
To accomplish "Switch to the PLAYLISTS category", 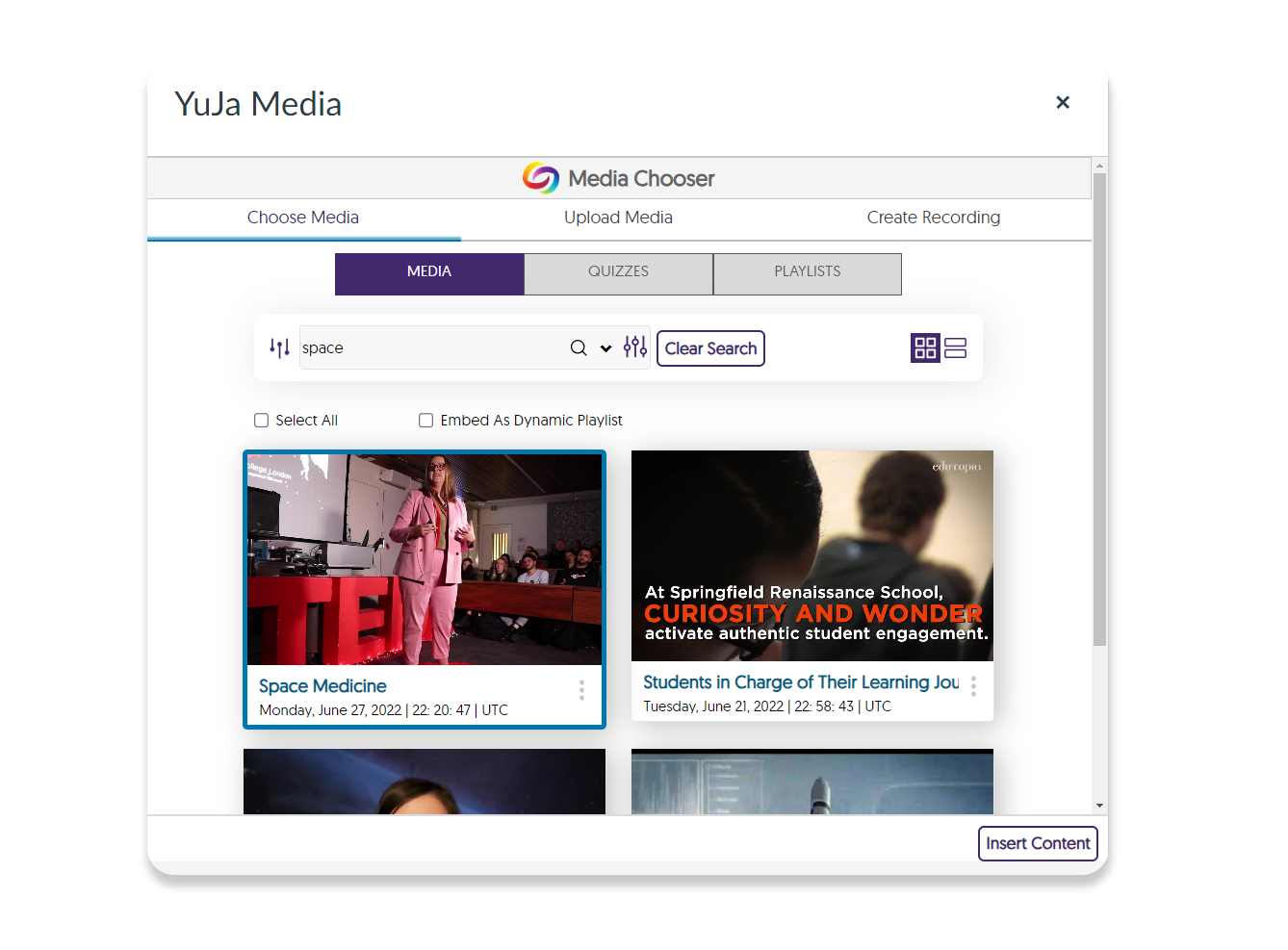I will tap(807, 273).
